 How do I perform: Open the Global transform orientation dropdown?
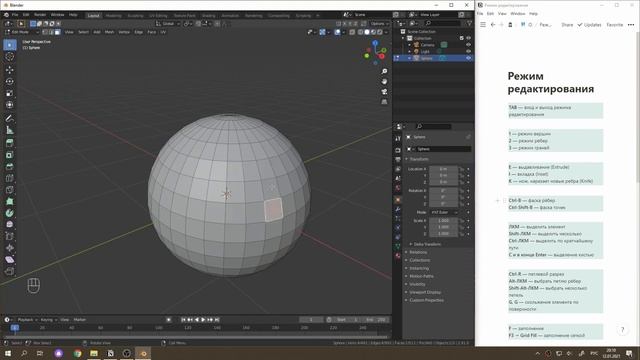tap(168, 24)
